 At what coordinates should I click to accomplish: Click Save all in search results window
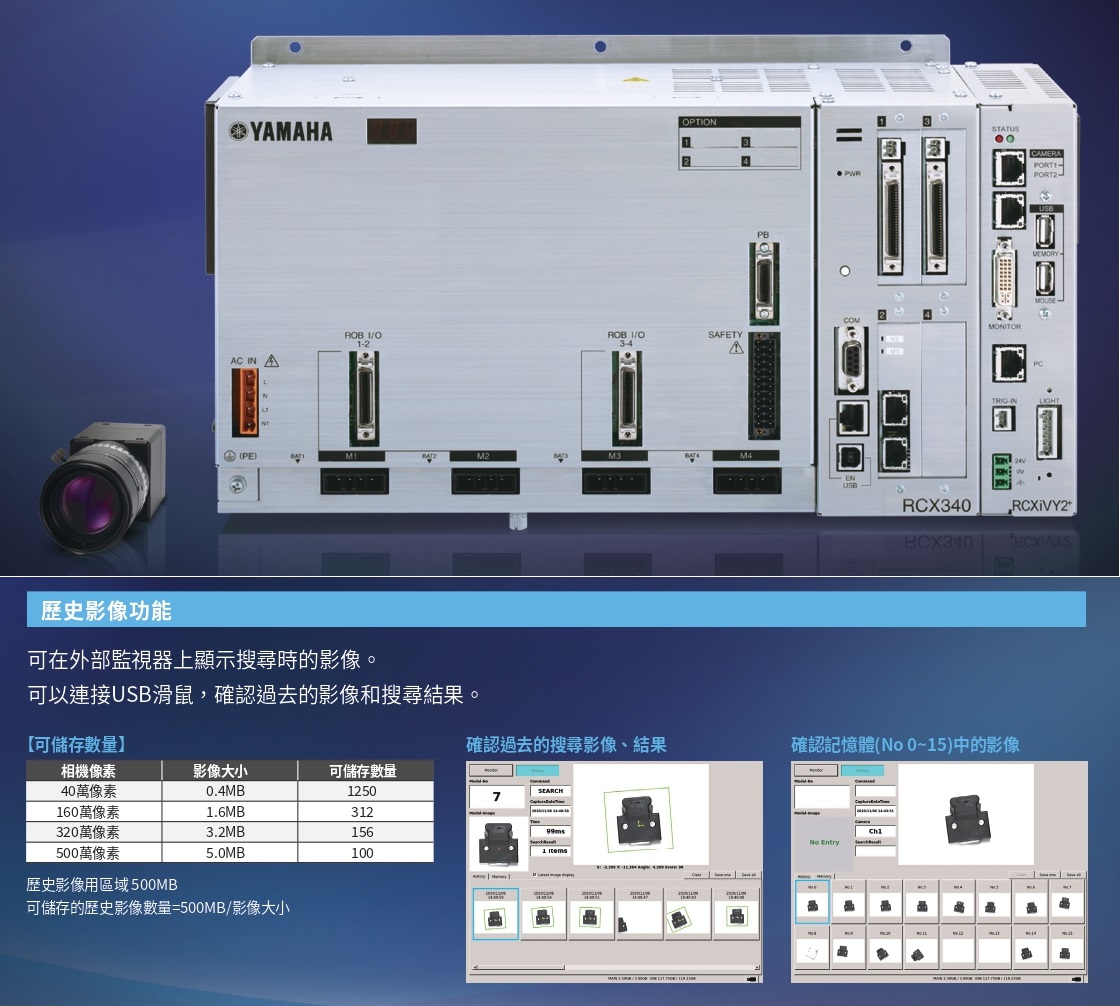point(749,875)
